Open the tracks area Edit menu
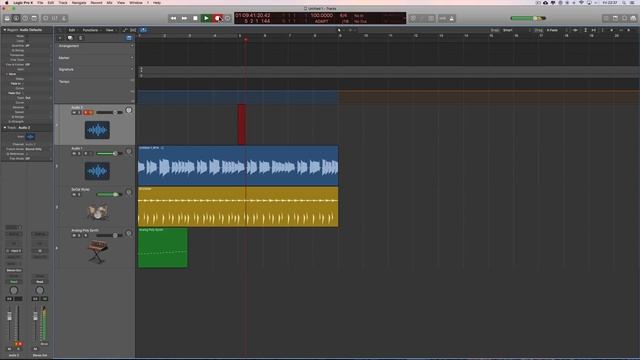The width and height of the screenshot is (640, 360). pos(72,30)
